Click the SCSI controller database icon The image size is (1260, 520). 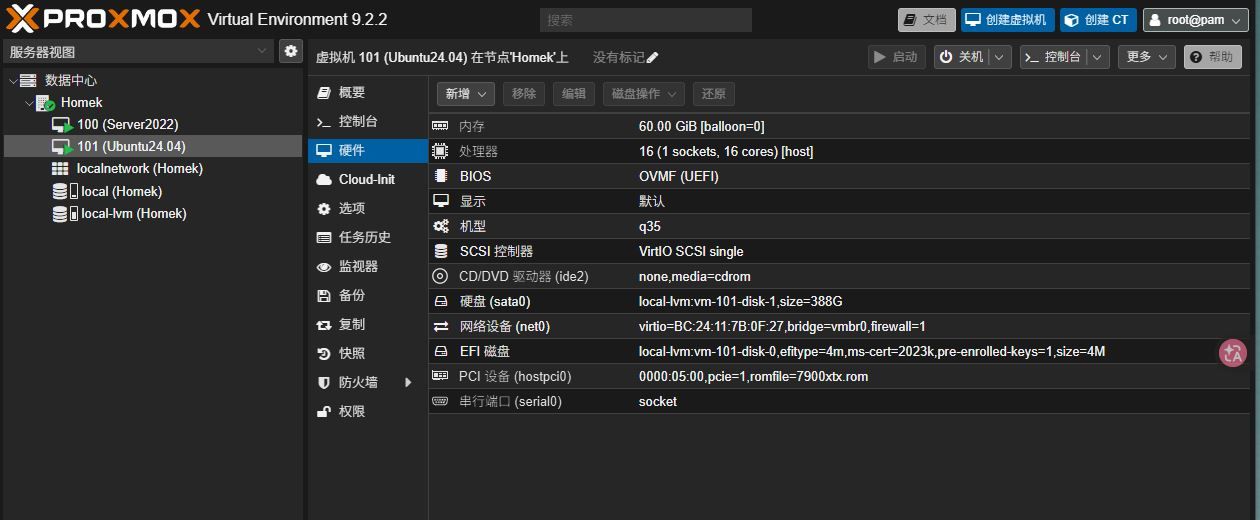440,251
